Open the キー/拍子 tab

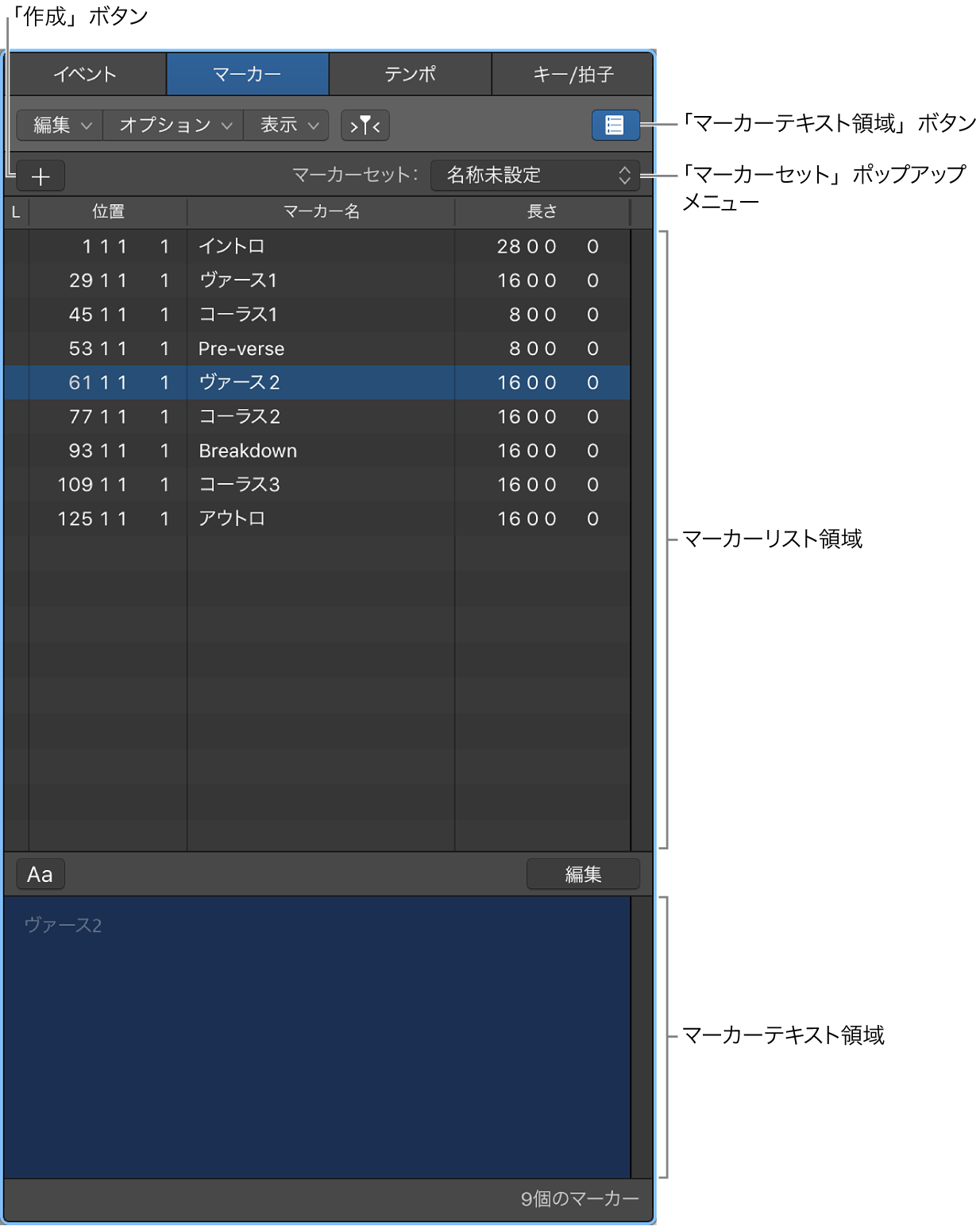573,75
